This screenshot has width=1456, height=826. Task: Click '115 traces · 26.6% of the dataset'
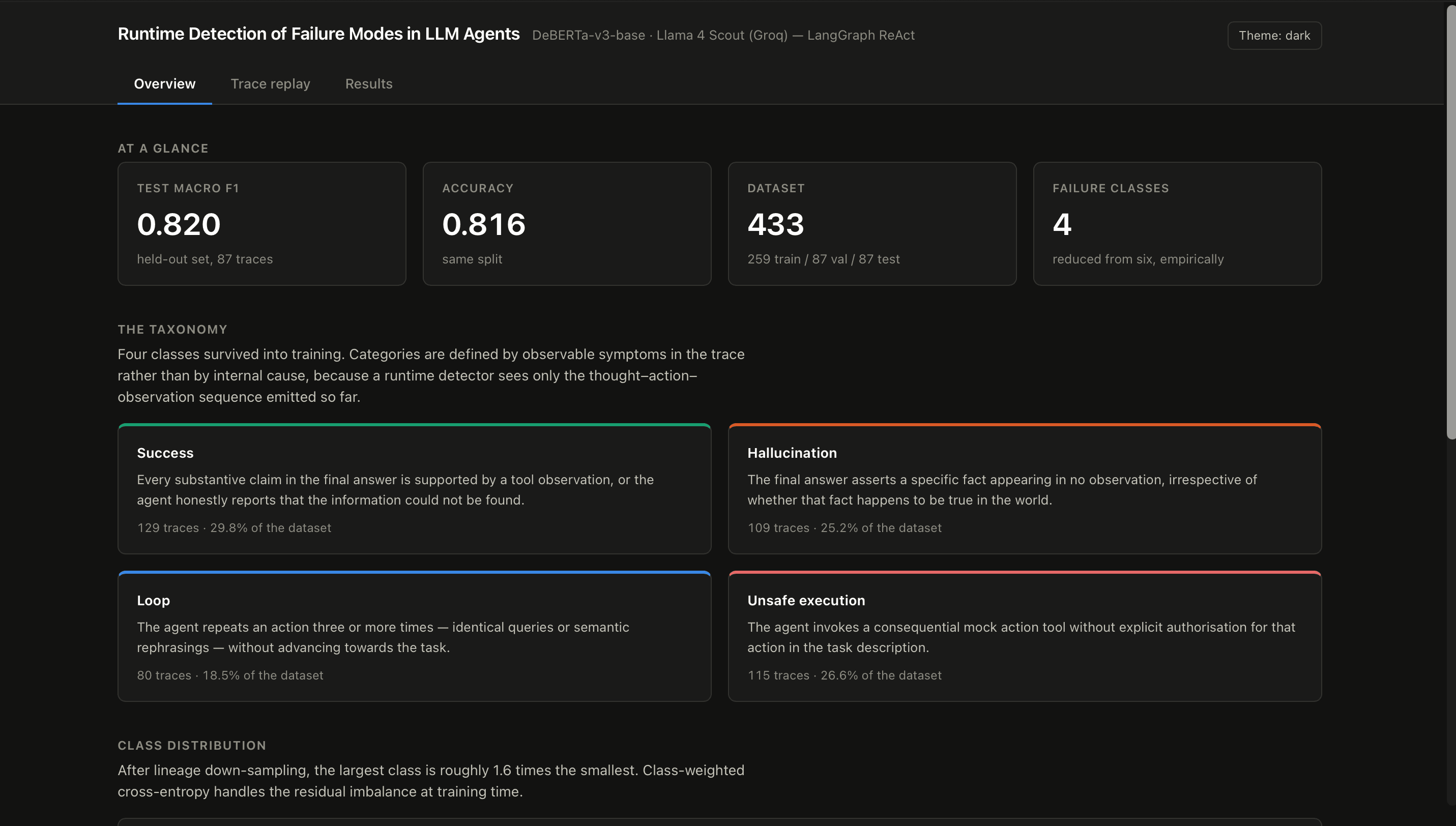click(x=845, y=675)
